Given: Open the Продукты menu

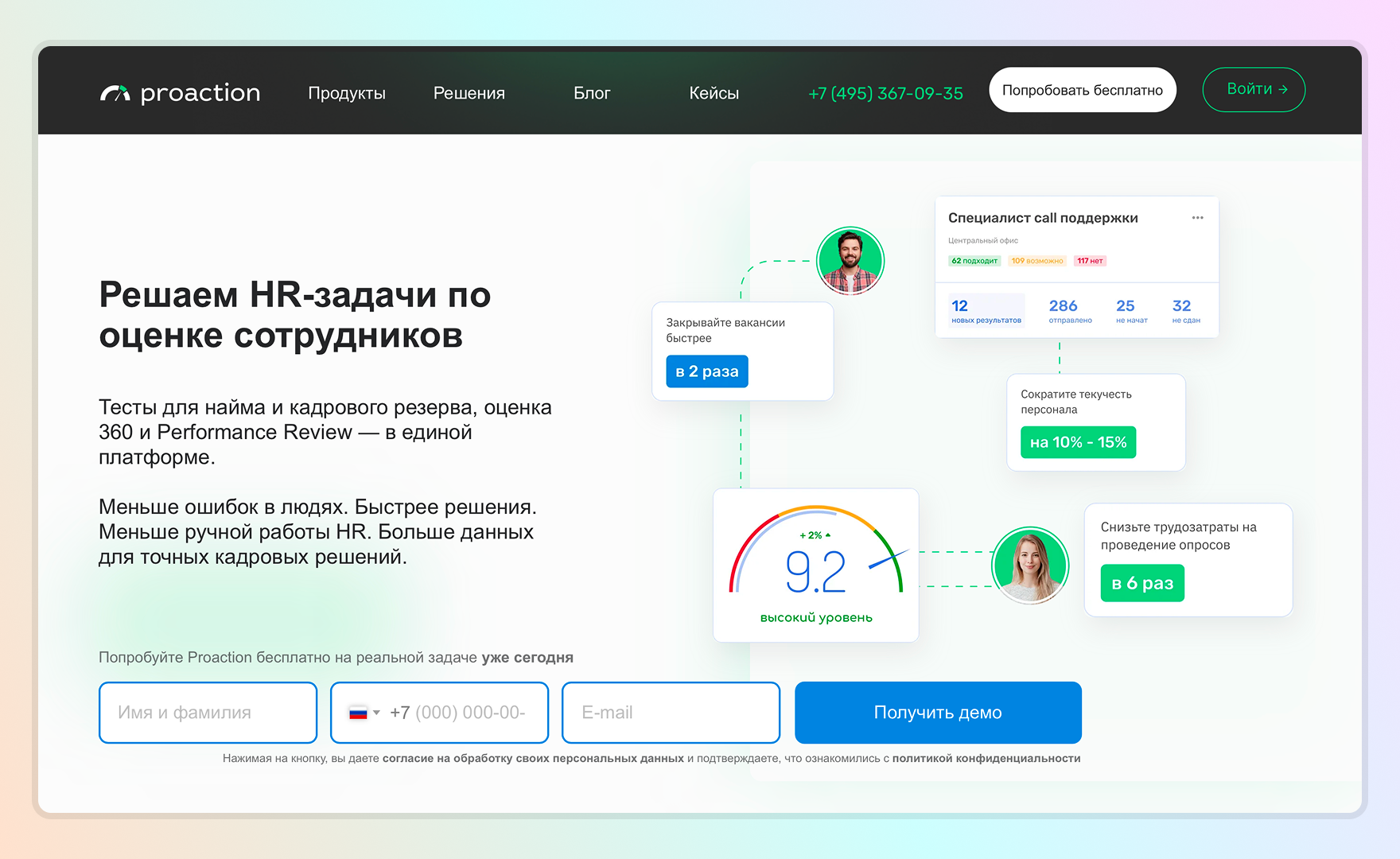Looking at the screenshot, I should point(347,93).
